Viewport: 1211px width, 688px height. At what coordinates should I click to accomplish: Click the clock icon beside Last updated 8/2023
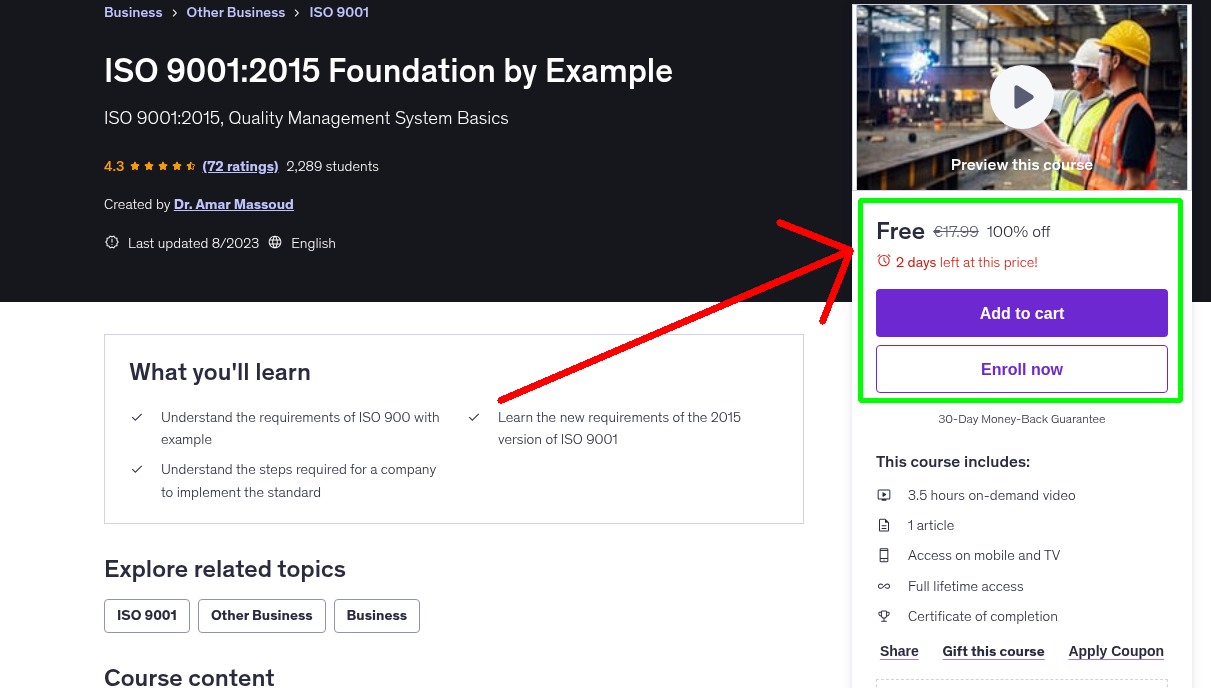pos(111,242)
